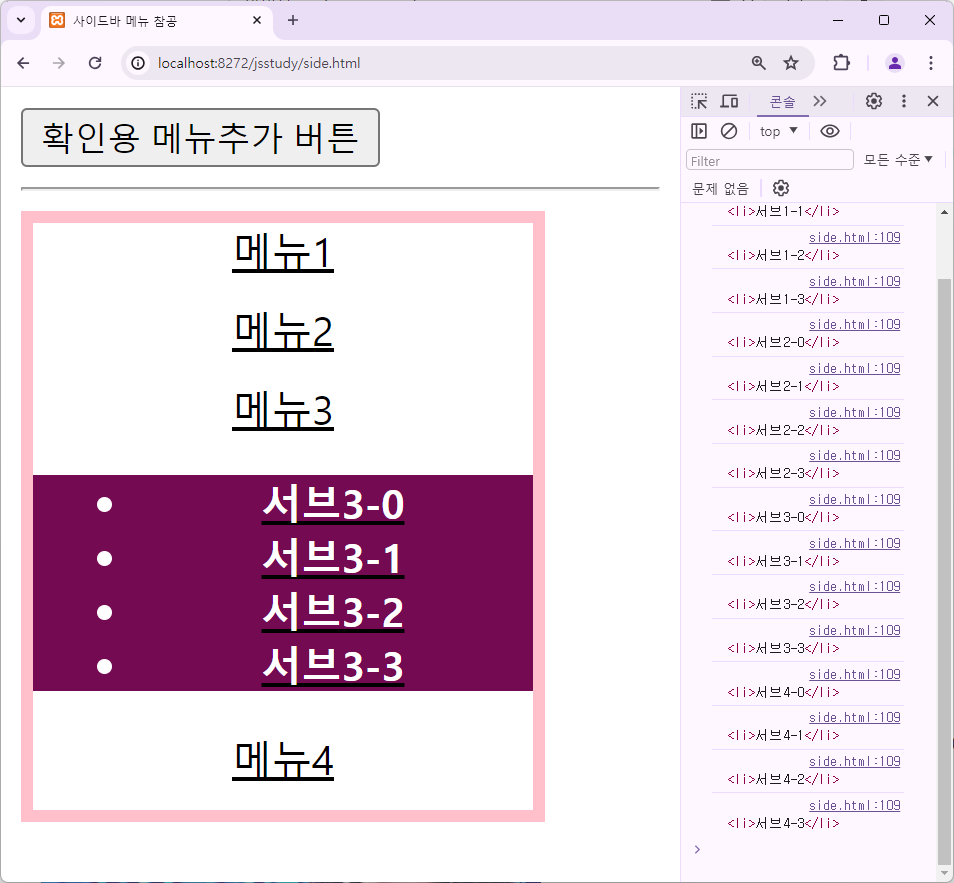Image resolution: width=954 pixels, height=883 pixels.
Task: Open console issues settings gear icon
Action: click(781, 188)
